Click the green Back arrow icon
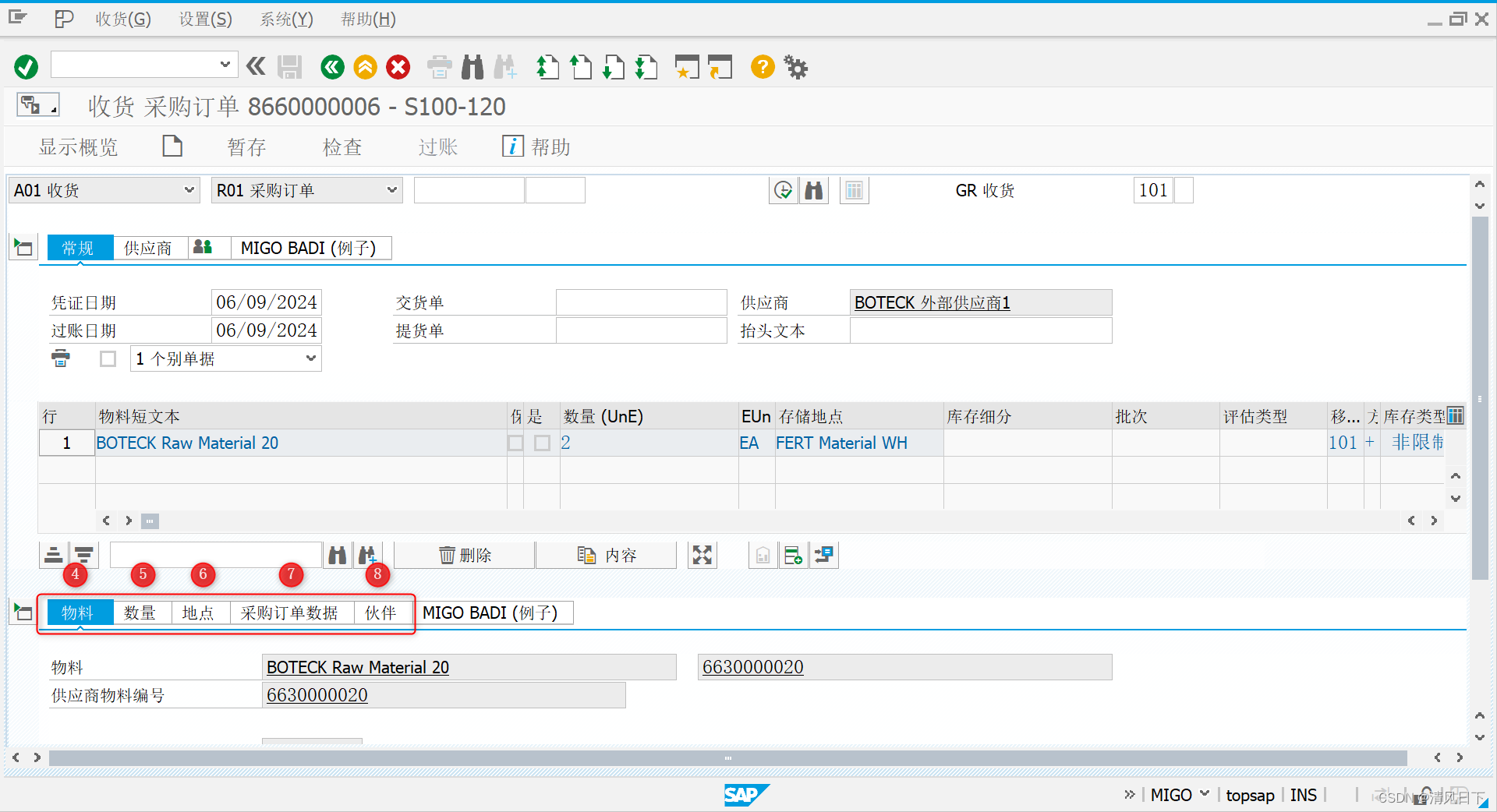The width and height of the screenshot is (1497, 812). coord(332,67)
